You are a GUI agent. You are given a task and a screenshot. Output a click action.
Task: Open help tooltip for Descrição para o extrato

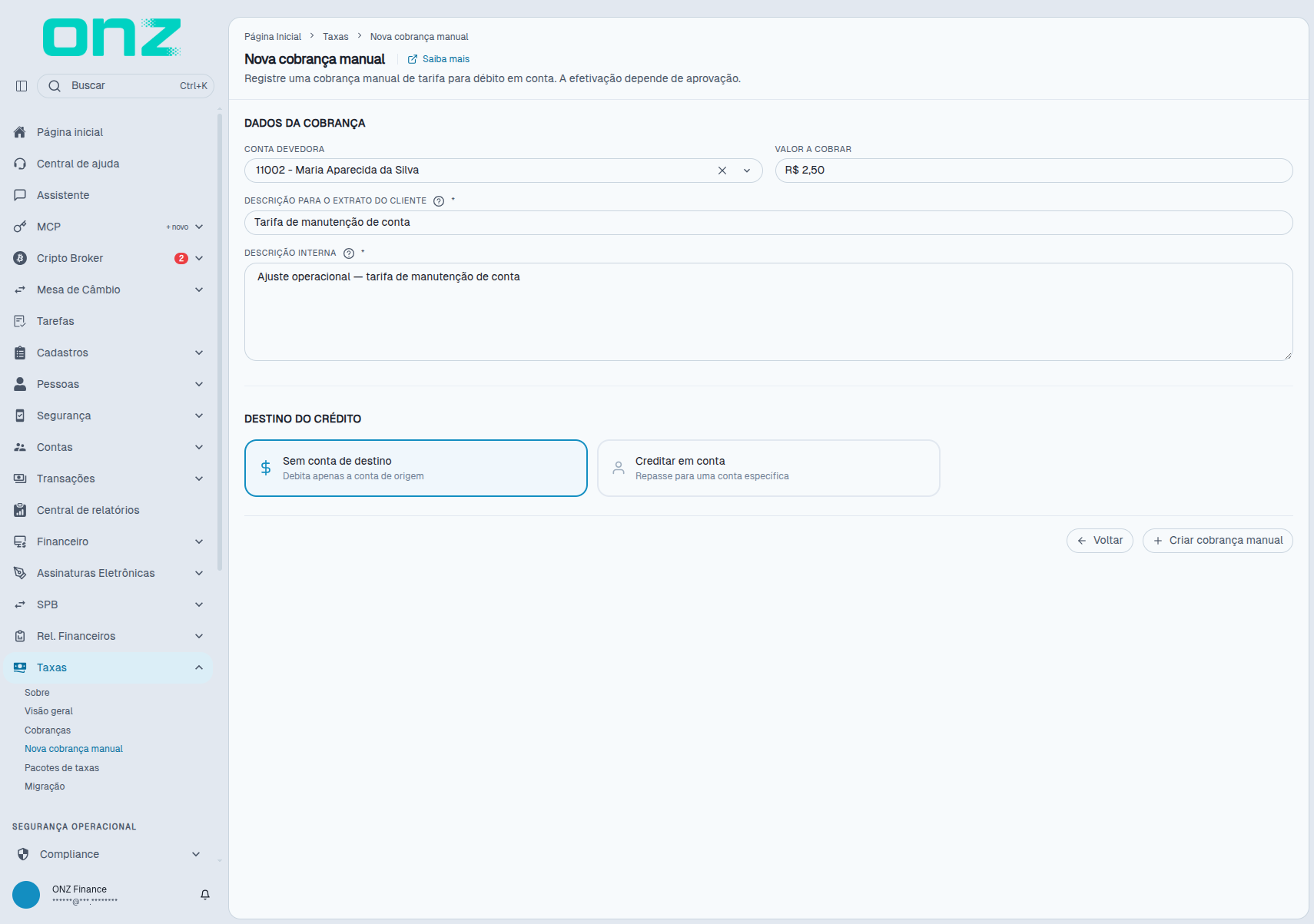439,201
